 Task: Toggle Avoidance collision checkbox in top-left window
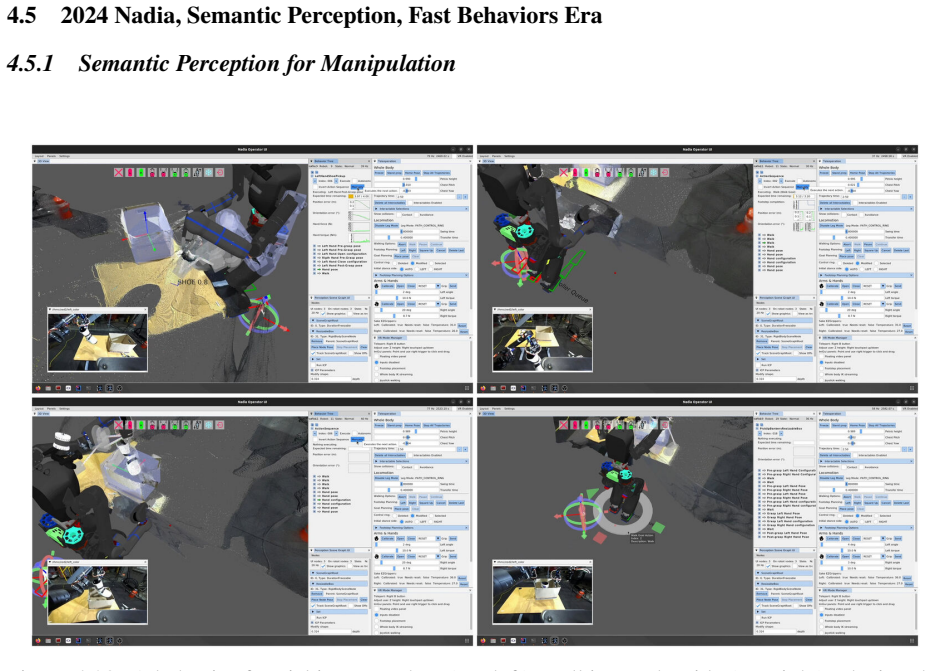click(x=416, y=215)
